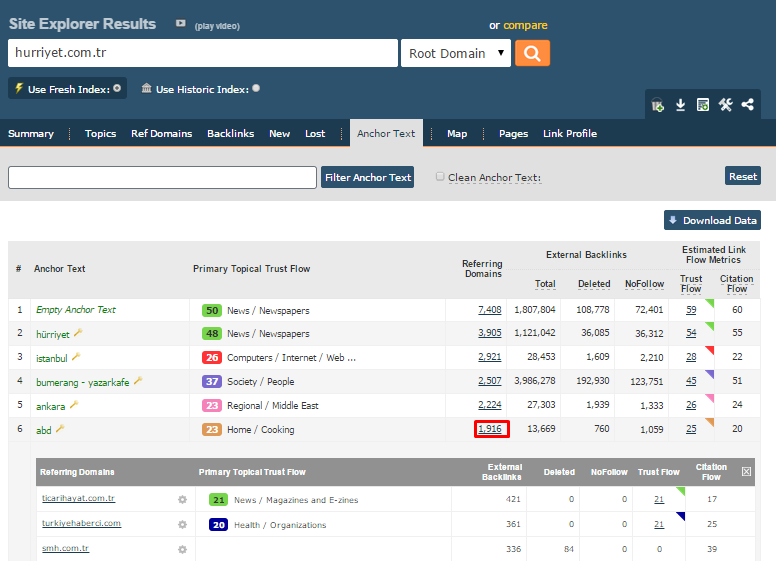Screen dimensions: 776x561
Task: Open the Link Profile tab
Action: [x=569, y=133]
